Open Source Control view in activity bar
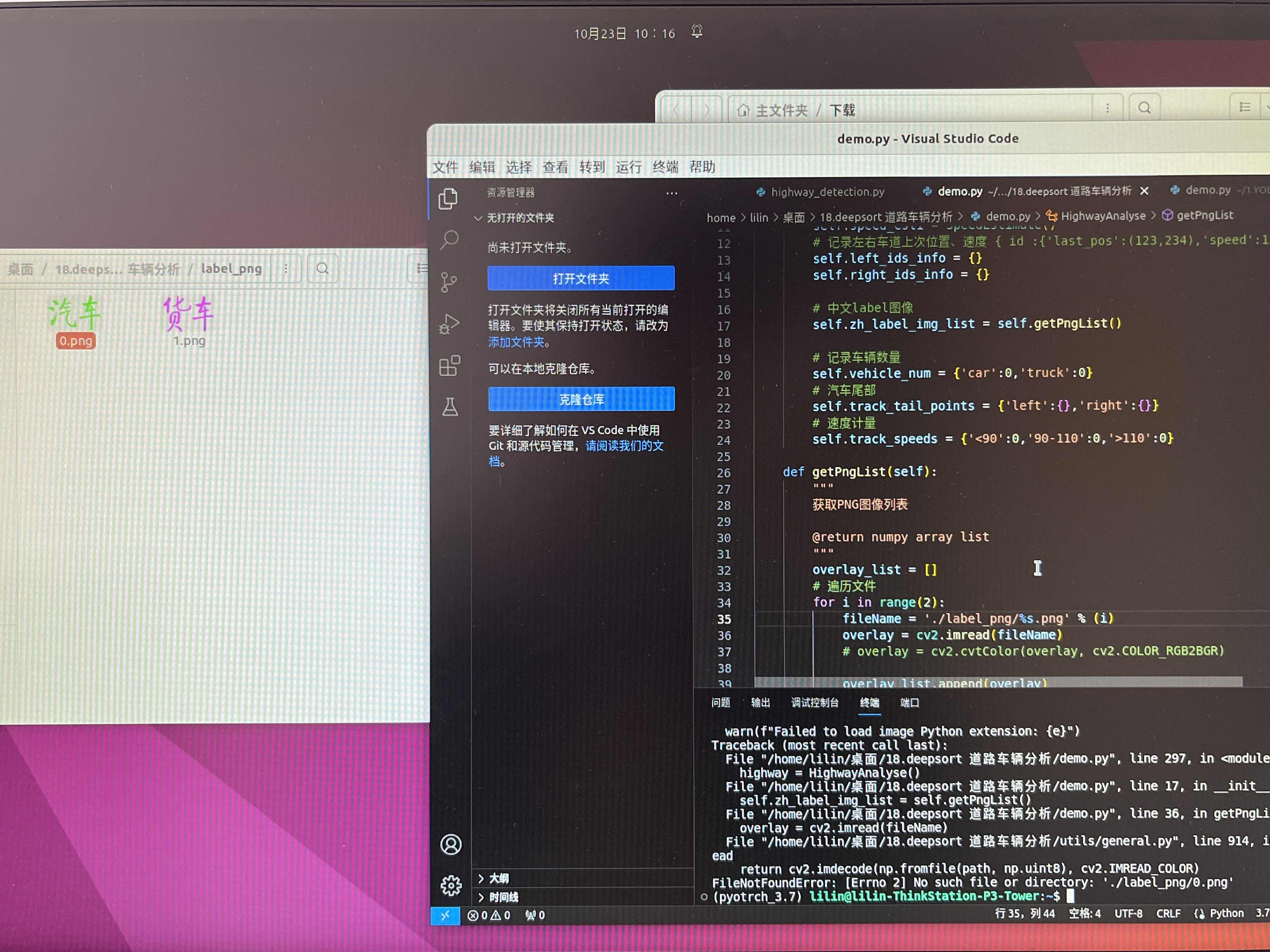Screen dimensions: 1270x952 [x=449, y=282]
